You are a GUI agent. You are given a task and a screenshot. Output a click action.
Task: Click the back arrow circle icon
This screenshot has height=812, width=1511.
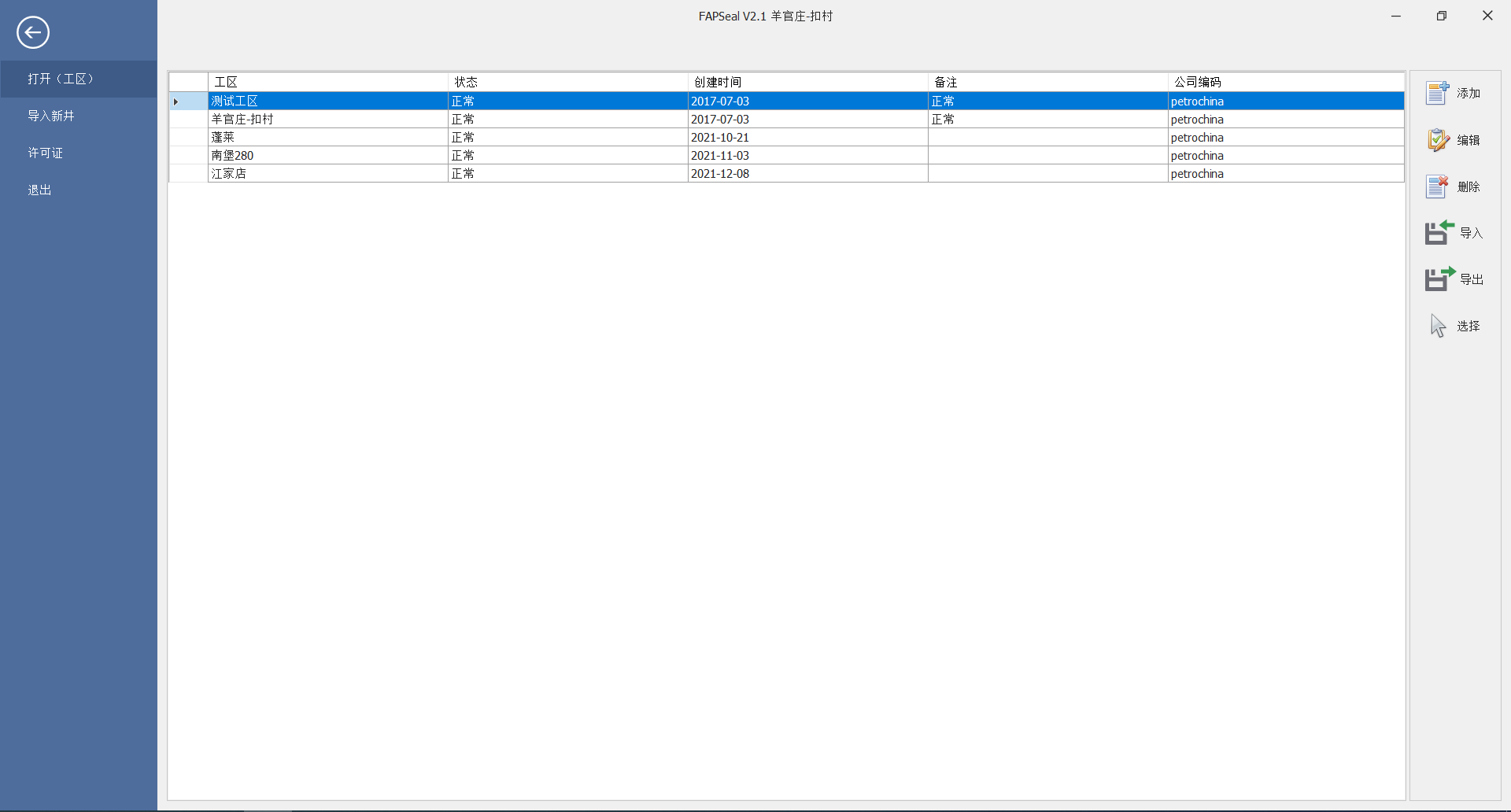[33, 32]
